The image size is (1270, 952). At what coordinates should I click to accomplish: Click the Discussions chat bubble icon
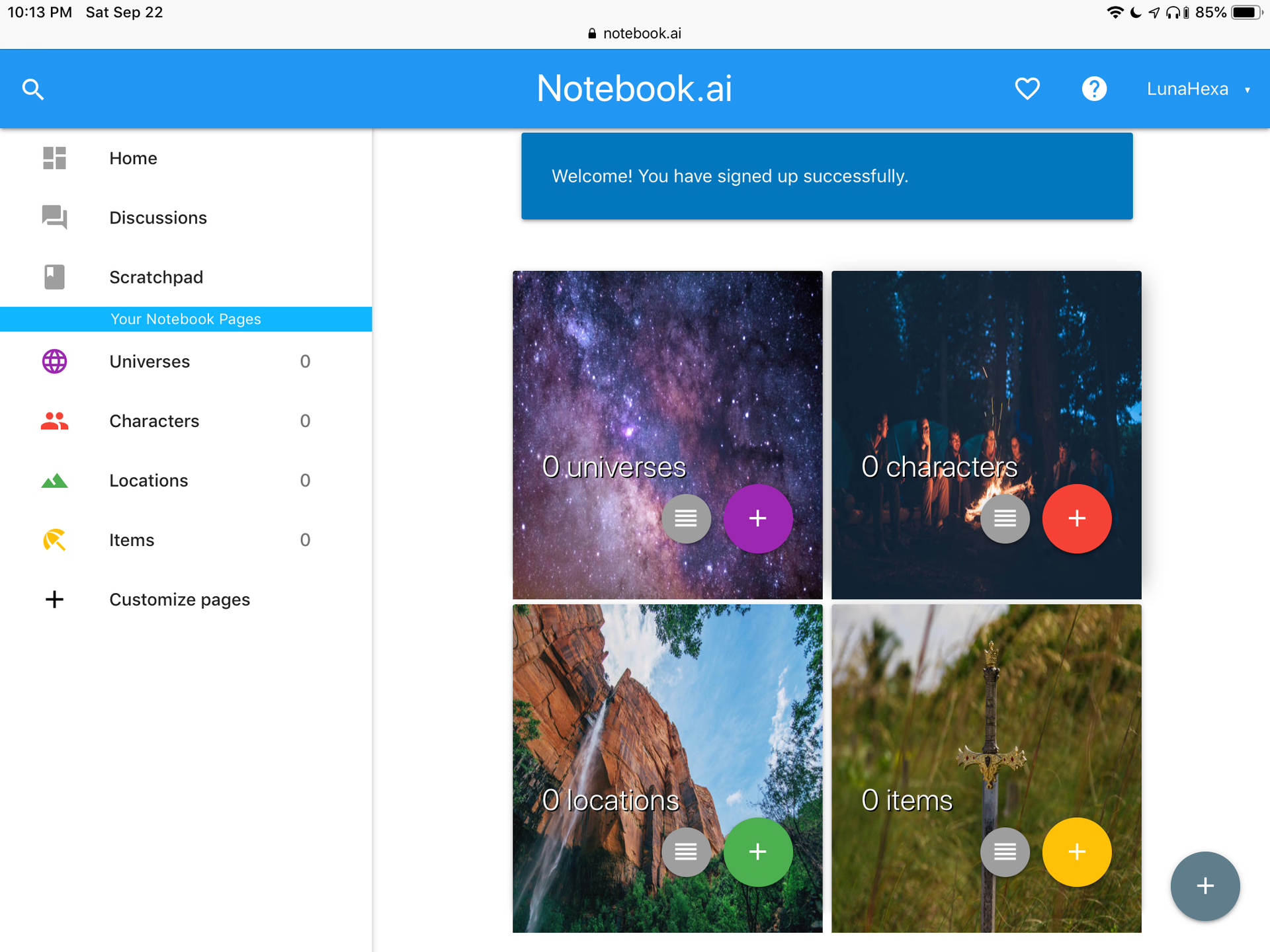click(54, 217)
